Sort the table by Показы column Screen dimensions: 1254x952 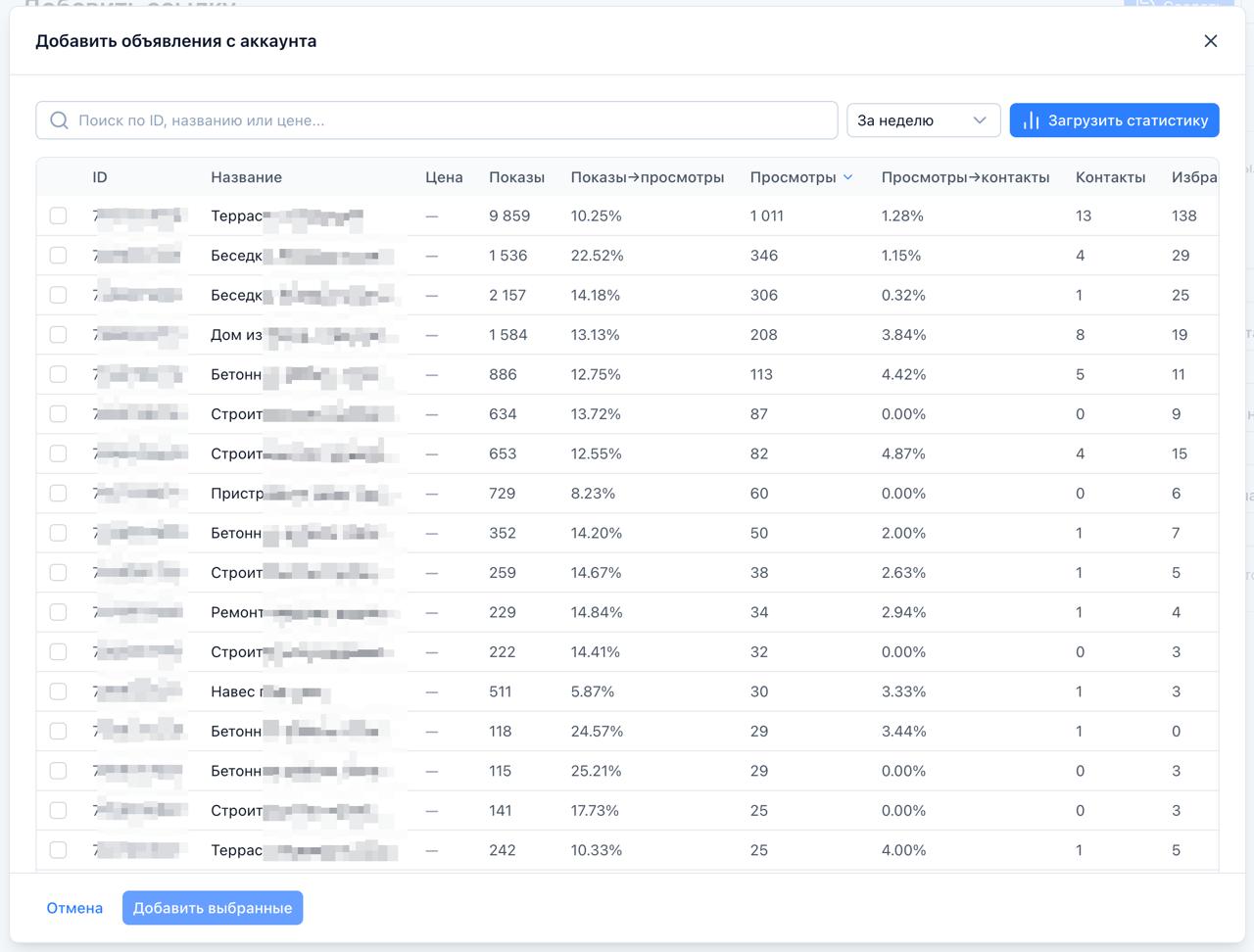click(x=516, y=177)
